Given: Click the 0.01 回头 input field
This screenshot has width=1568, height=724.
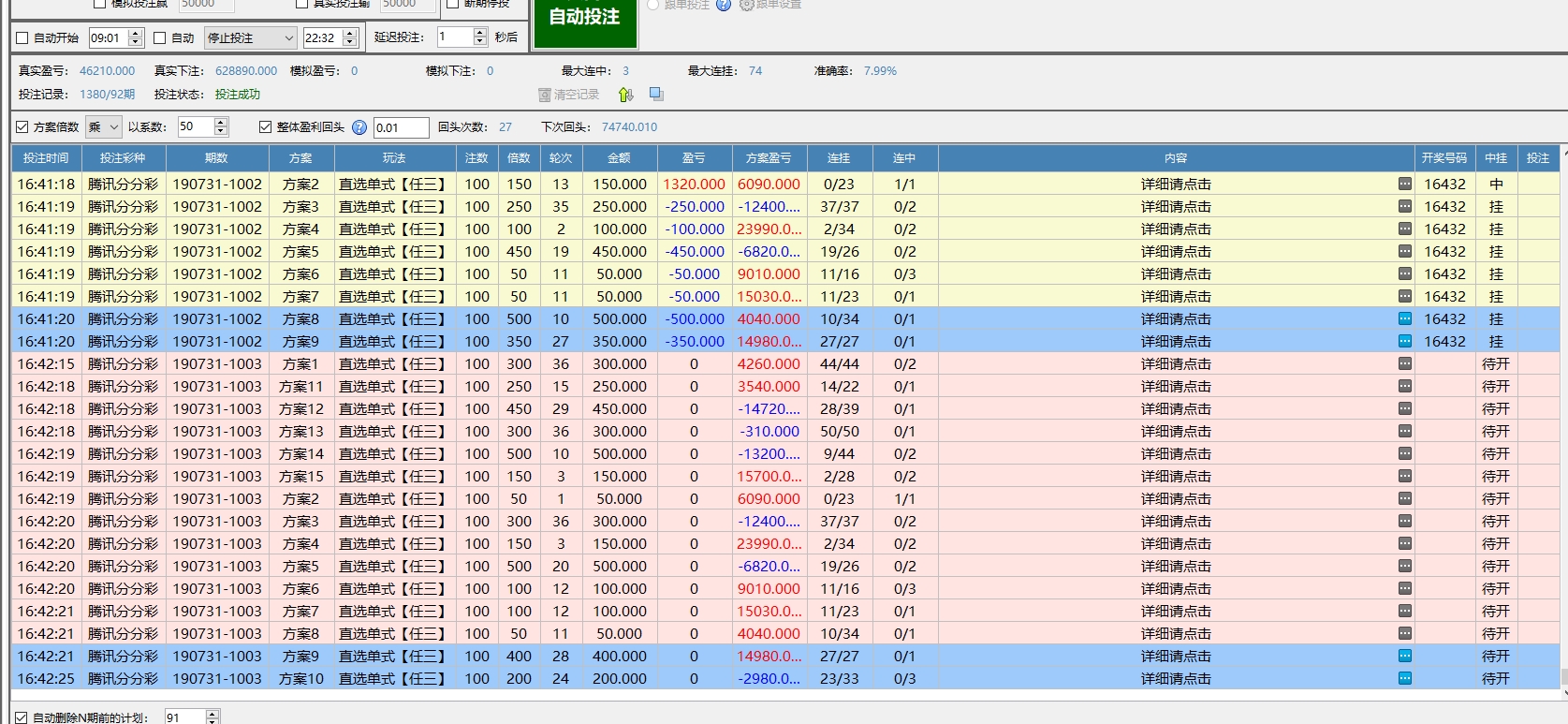Looking at the screenshot, I should (401, 127).
